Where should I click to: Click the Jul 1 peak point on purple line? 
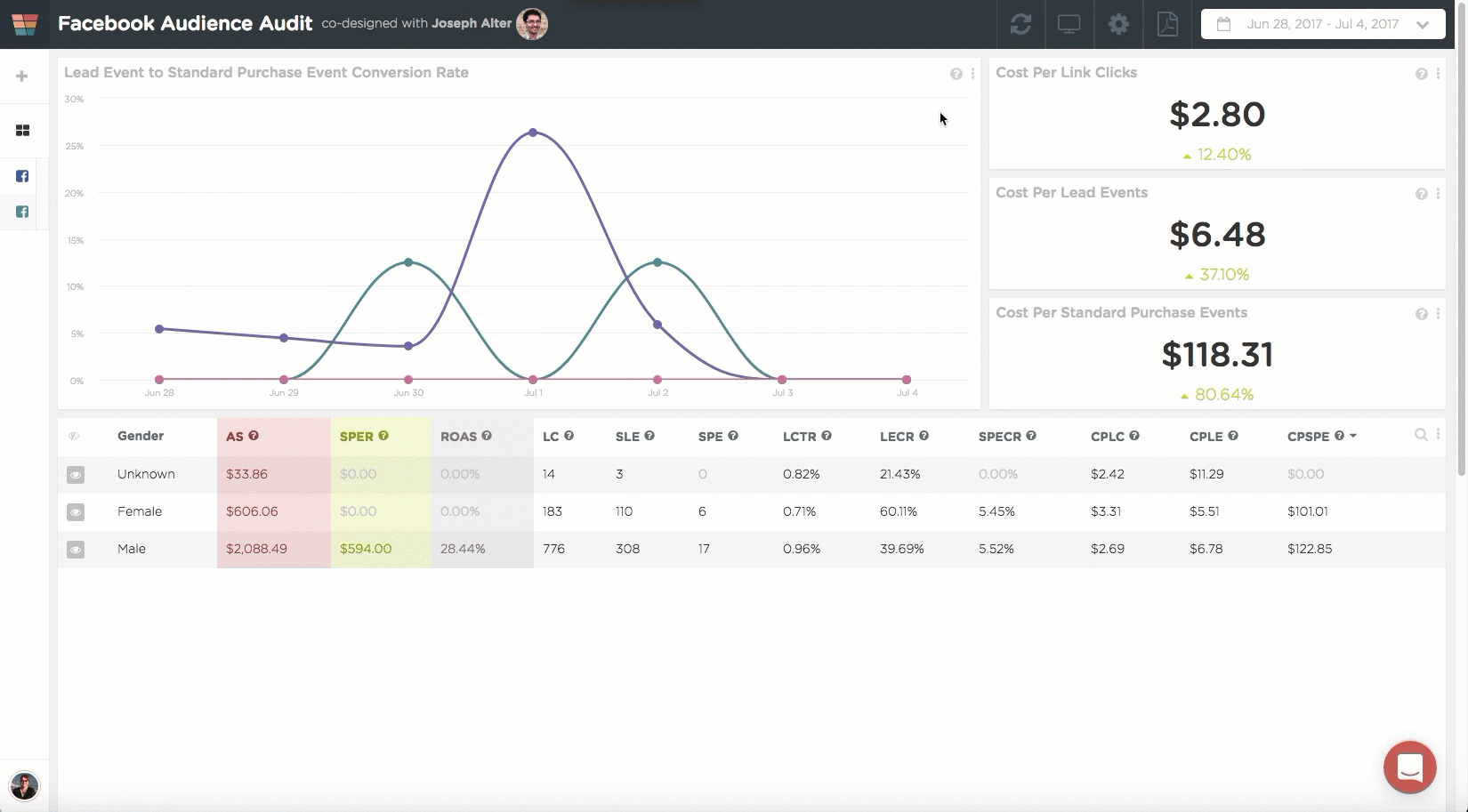[533, 133]
